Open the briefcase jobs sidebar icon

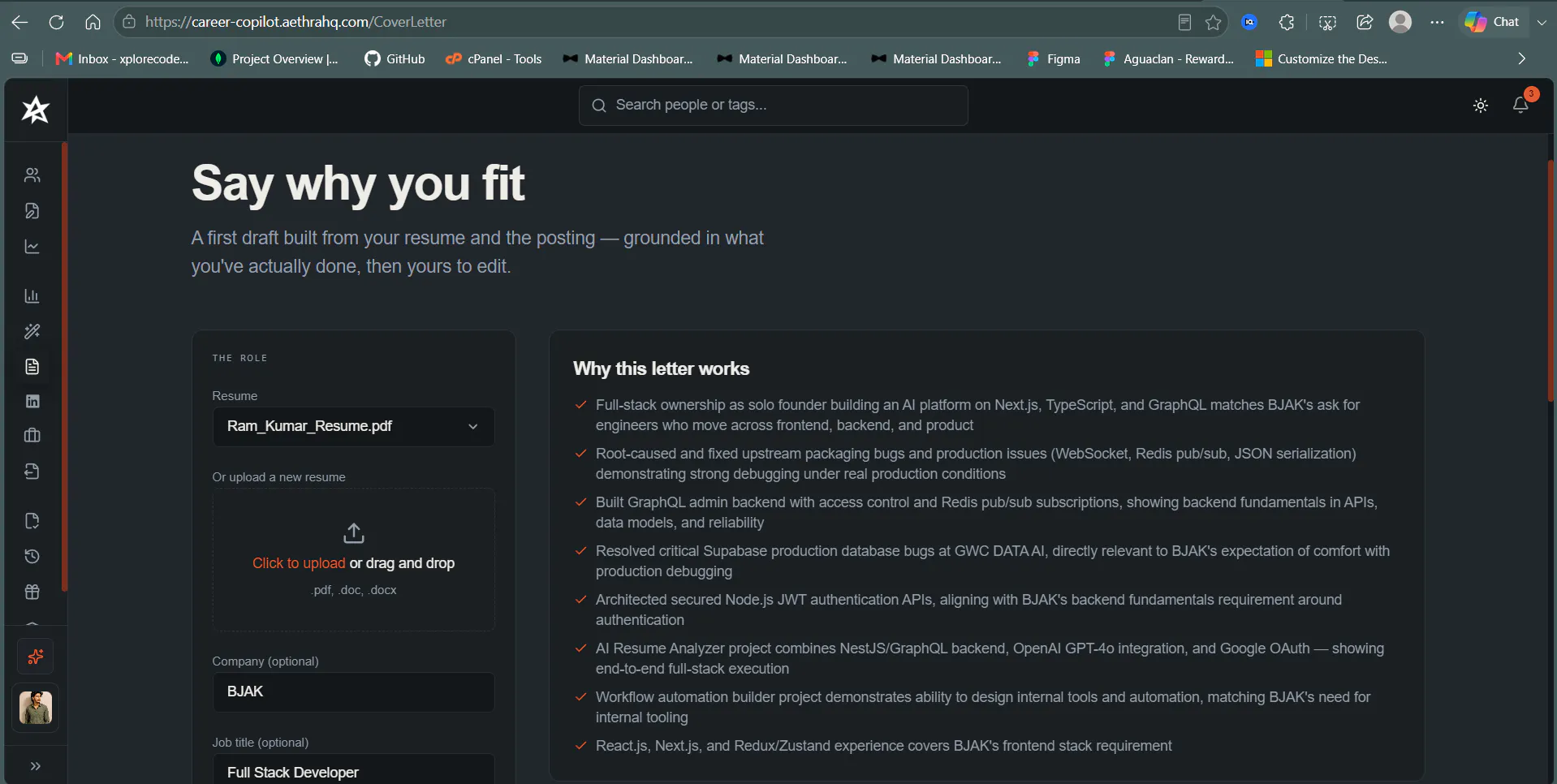pos(32,436)
